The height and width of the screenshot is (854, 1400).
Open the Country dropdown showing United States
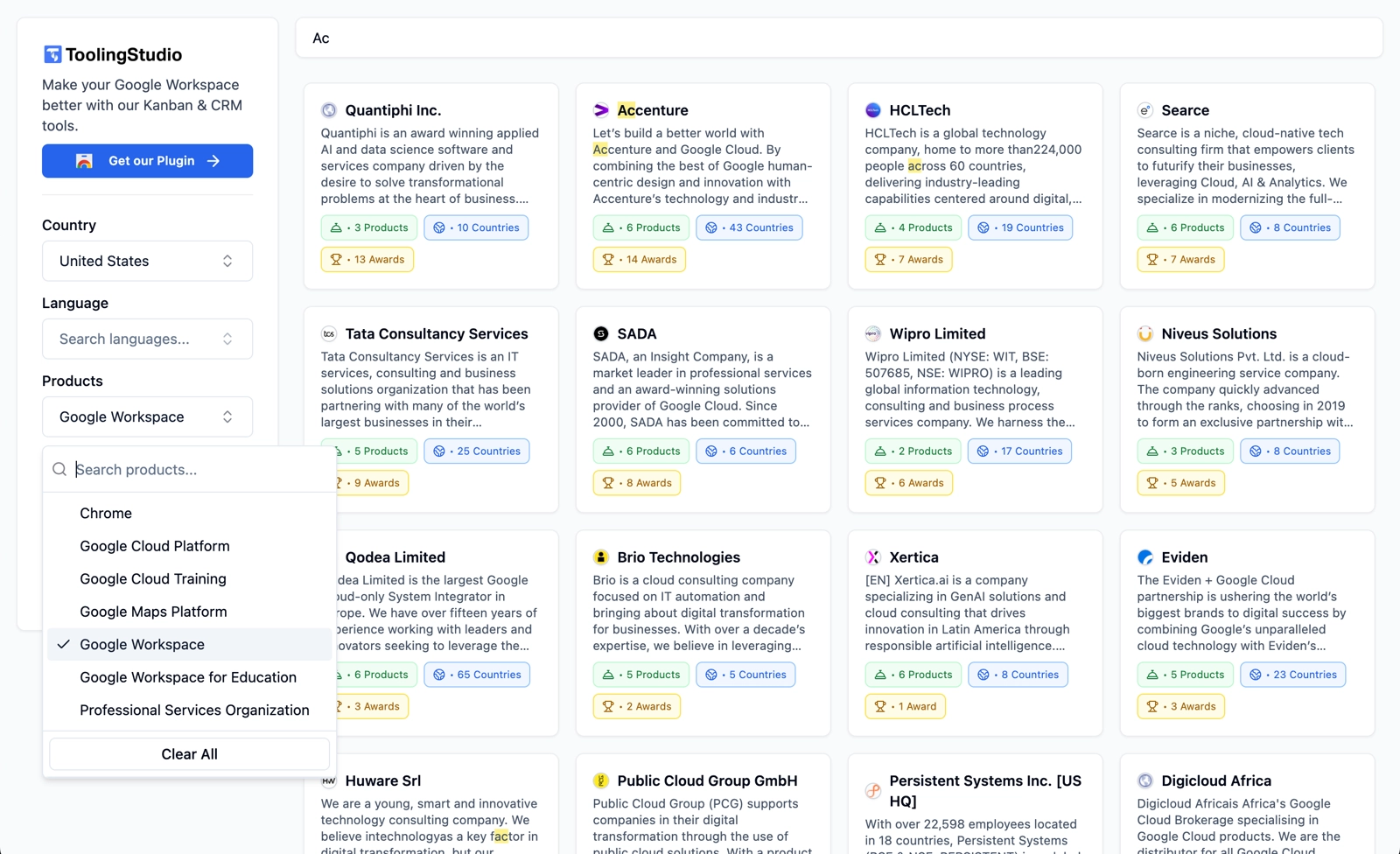click(x=147, y=261)
